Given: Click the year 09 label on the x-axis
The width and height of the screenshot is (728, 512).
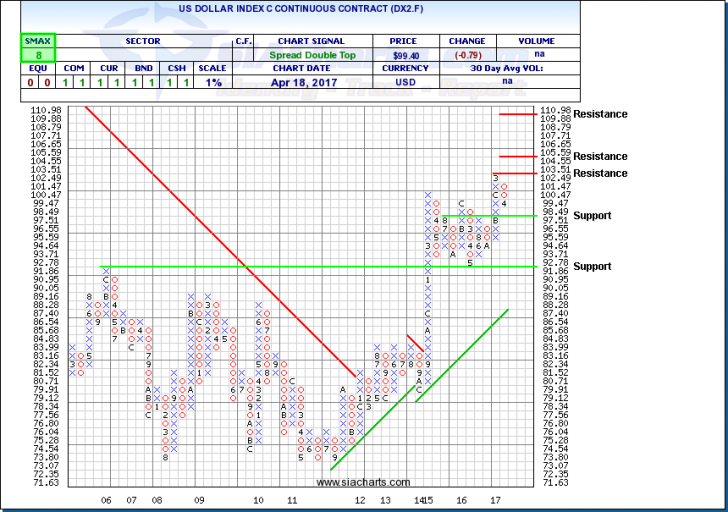Looking at the screenshot, I should [x=199, y=498].
